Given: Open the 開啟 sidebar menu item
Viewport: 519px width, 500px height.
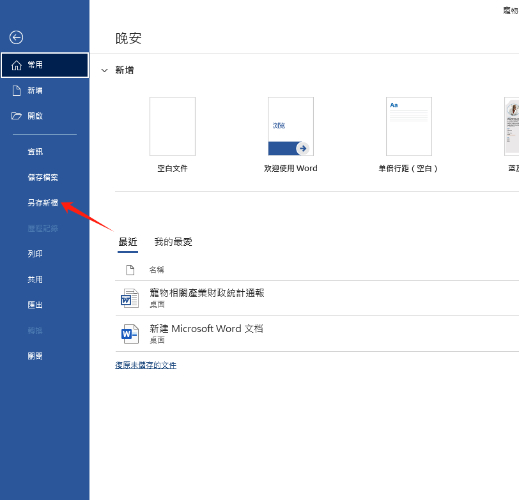Looking at the screenshot, I should 45,116.
